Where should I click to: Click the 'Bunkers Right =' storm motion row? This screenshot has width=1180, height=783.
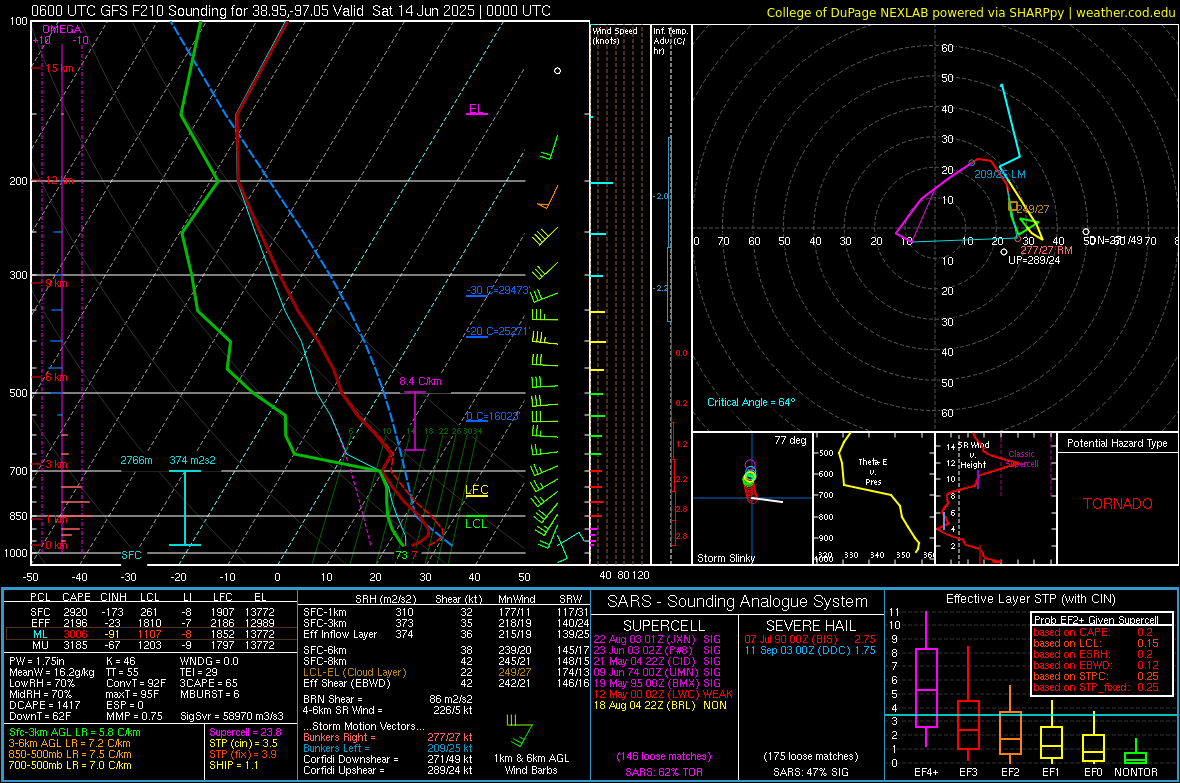pyautogui.click(x=388, y=738)
